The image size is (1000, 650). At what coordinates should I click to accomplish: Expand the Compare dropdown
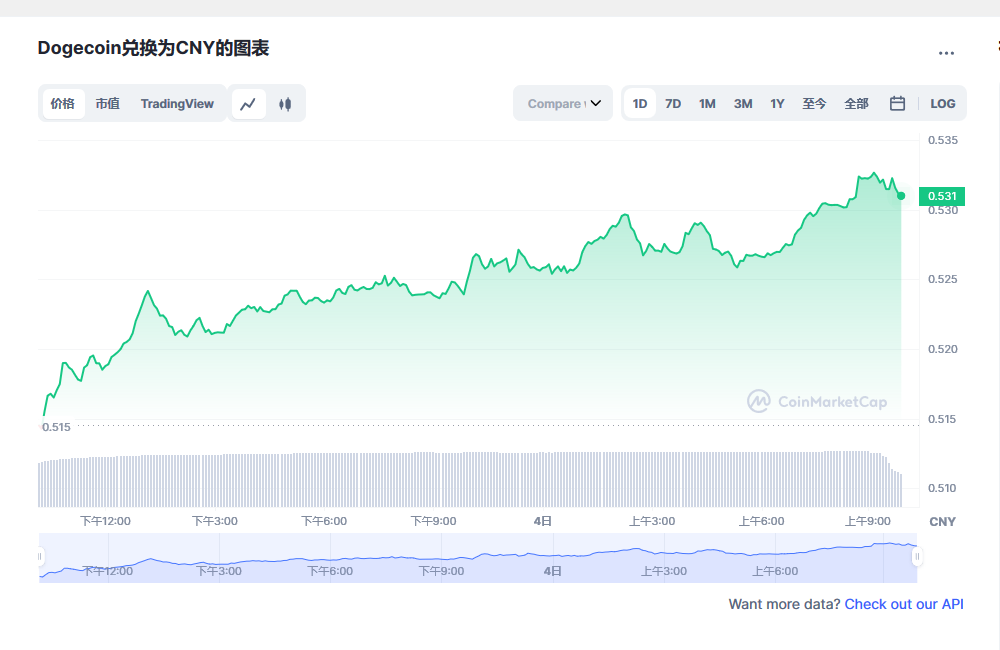coord(563,103)
